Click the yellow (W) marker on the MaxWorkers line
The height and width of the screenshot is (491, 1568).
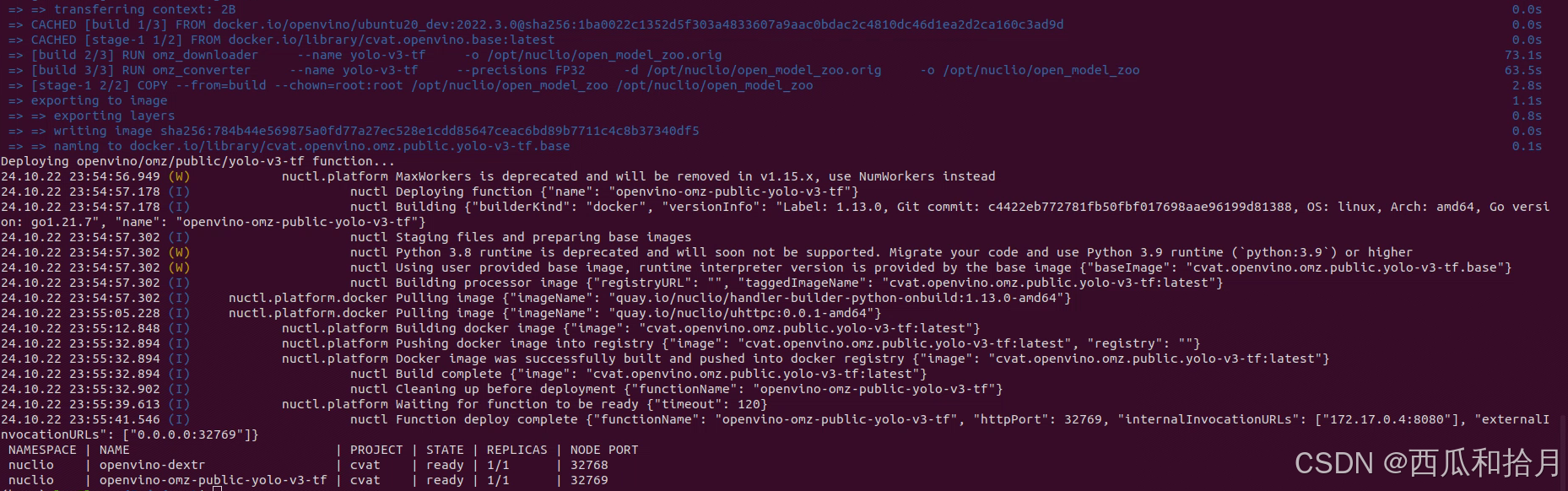tap(179, 176)
